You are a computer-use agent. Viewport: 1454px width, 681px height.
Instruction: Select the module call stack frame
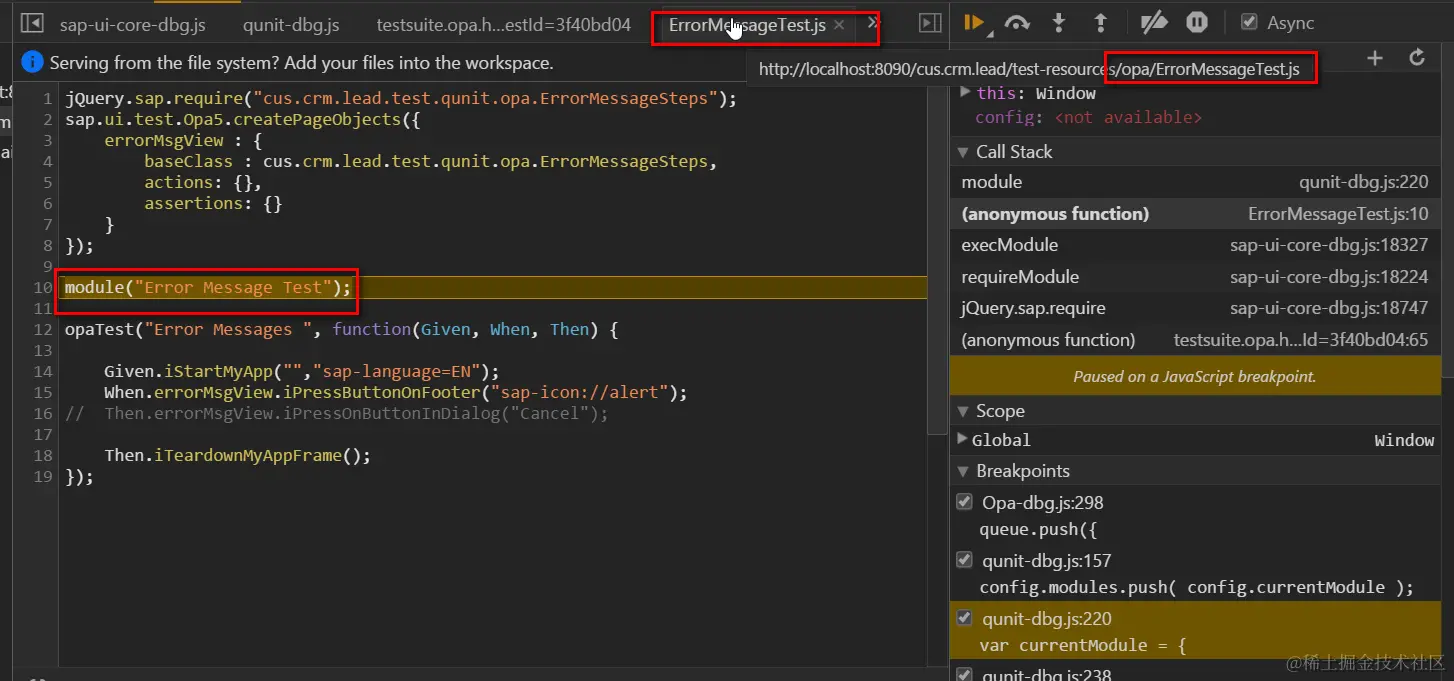coord(1195,182)
